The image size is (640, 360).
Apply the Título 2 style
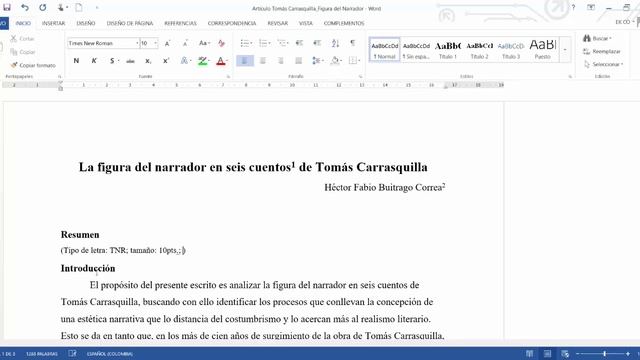[480, 50]
